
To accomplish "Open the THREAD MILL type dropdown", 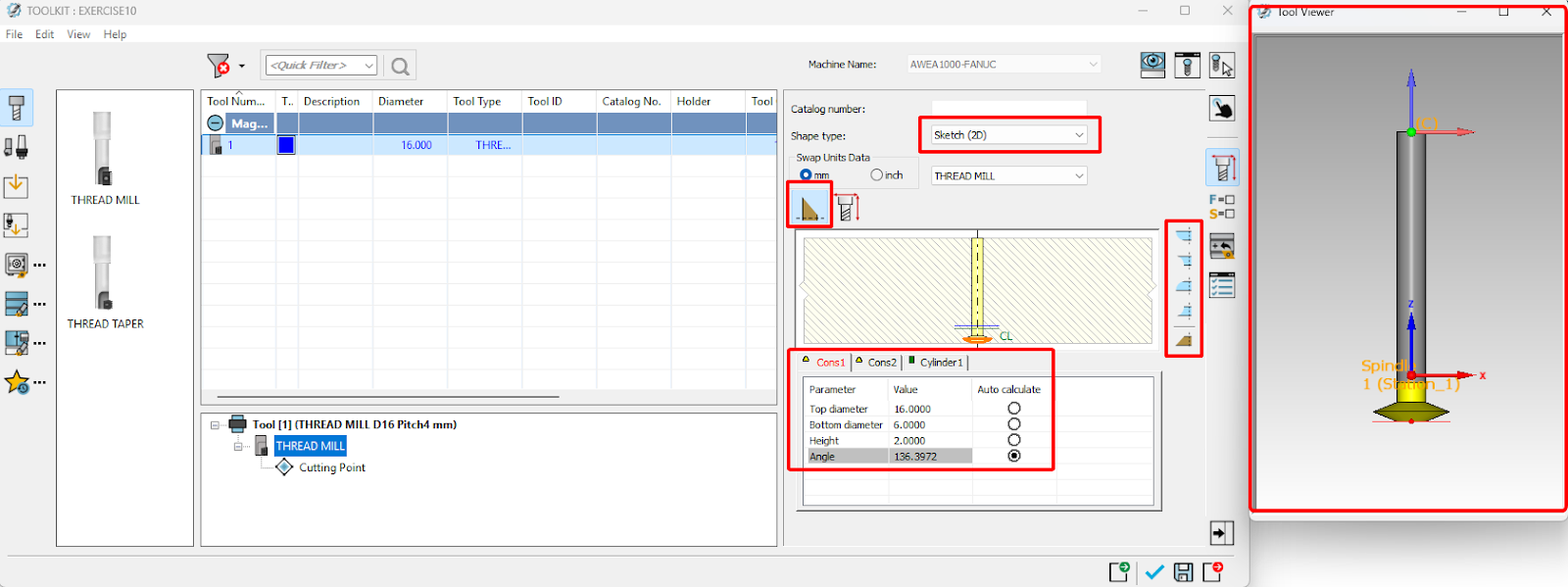I will click(x=1008, y=176).
